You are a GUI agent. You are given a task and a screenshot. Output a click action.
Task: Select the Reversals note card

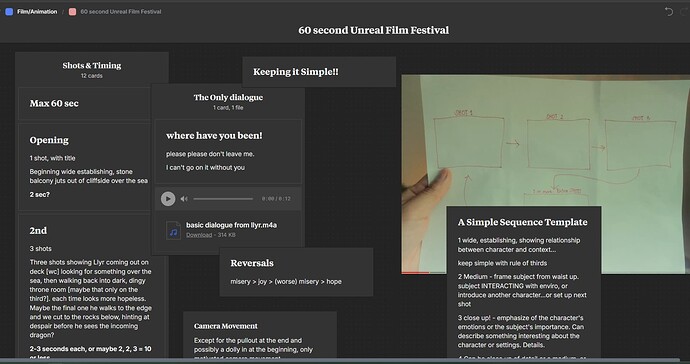point(296,272)
